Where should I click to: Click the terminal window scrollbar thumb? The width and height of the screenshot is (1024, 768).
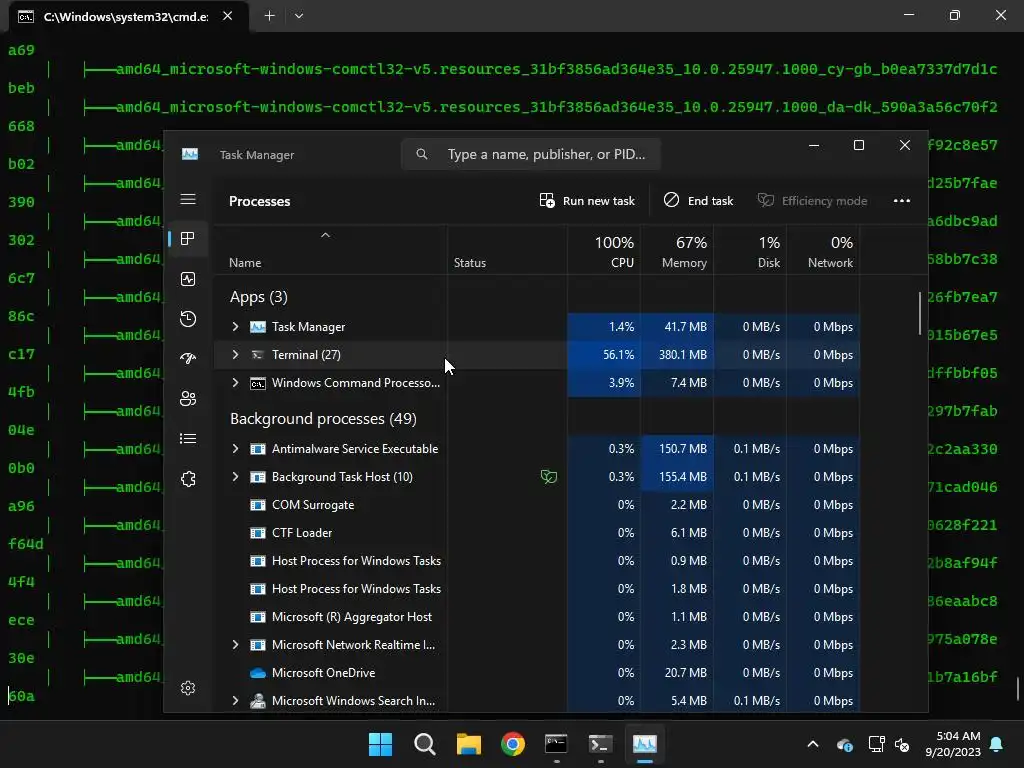[1017, 690]
